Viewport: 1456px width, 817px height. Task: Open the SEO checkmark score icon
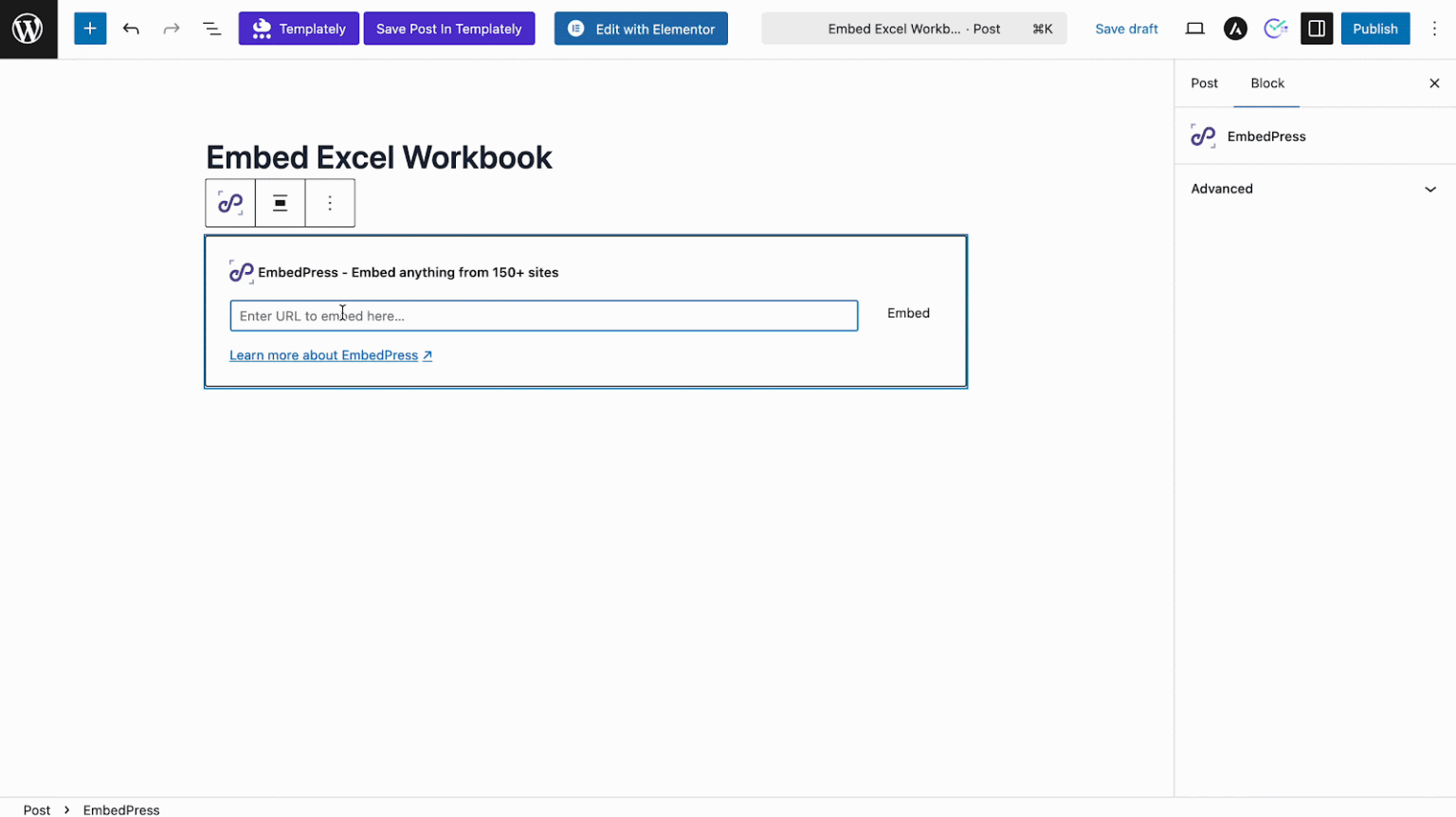tap(1276, 28)
